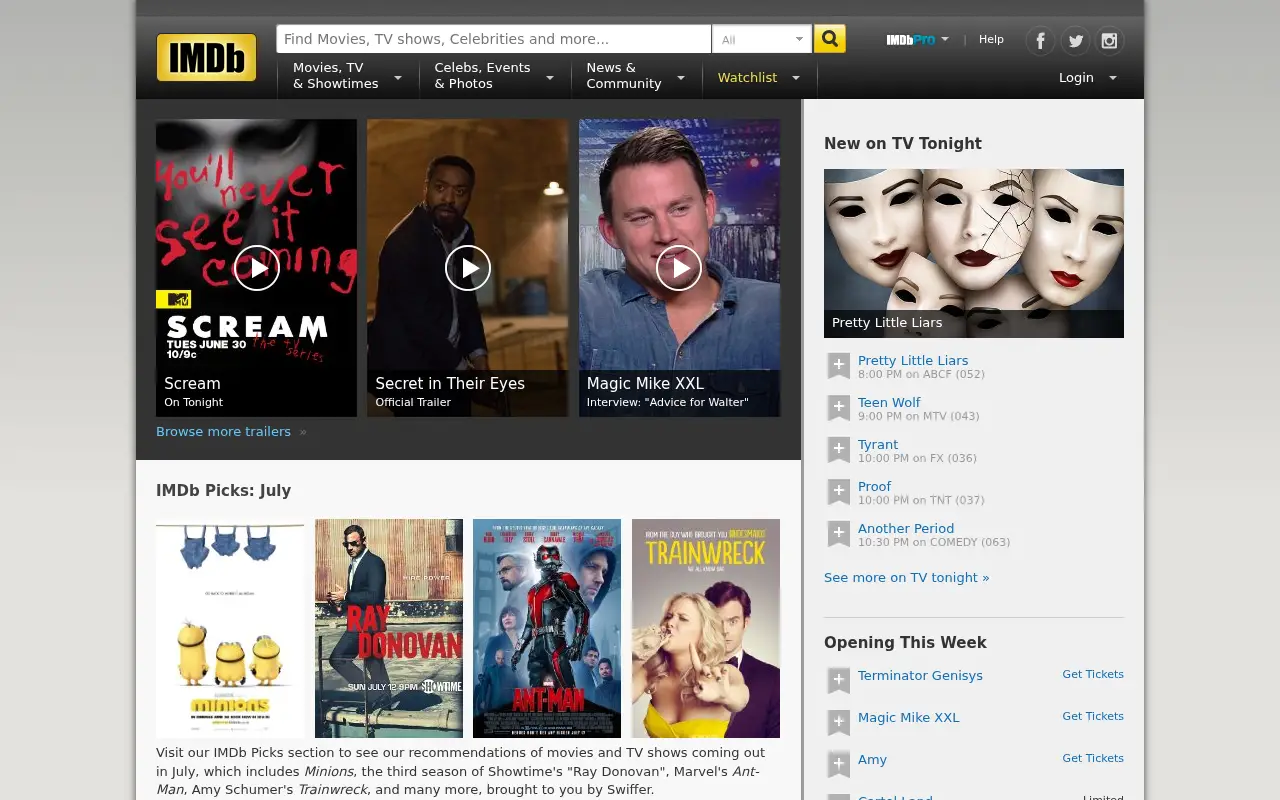1280x800 pixels.
Task: Open the Ray Donovan poster thumbnail
Action: click(389, 628)
